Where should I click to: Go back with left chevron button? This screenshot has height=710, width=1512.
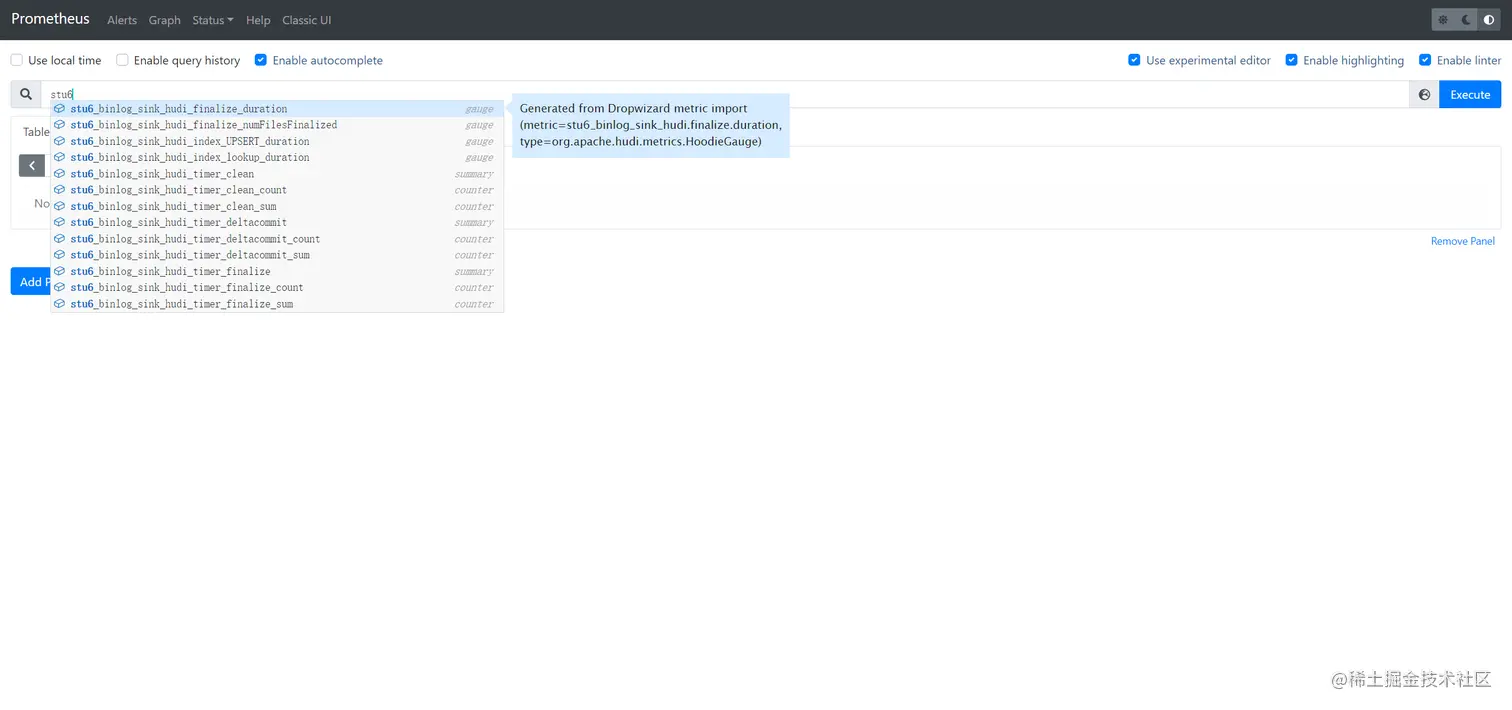point(32,166)
